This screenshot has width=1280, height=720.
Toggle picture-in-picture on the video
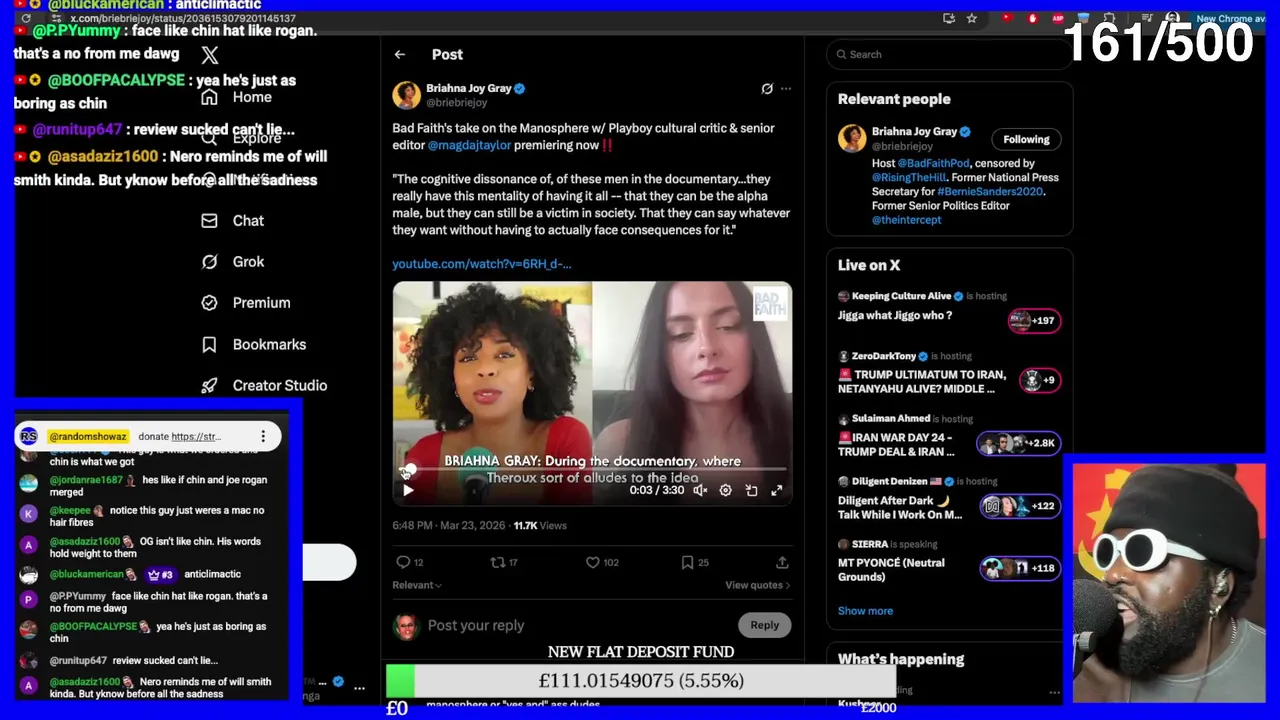(751, 490)
